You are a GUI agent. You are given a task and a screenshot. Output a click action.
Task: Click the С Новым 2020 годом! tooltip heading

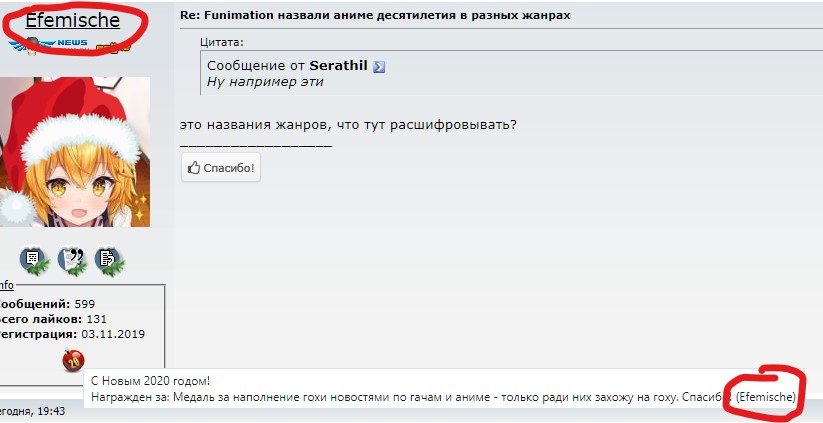(x=151, y=381)
